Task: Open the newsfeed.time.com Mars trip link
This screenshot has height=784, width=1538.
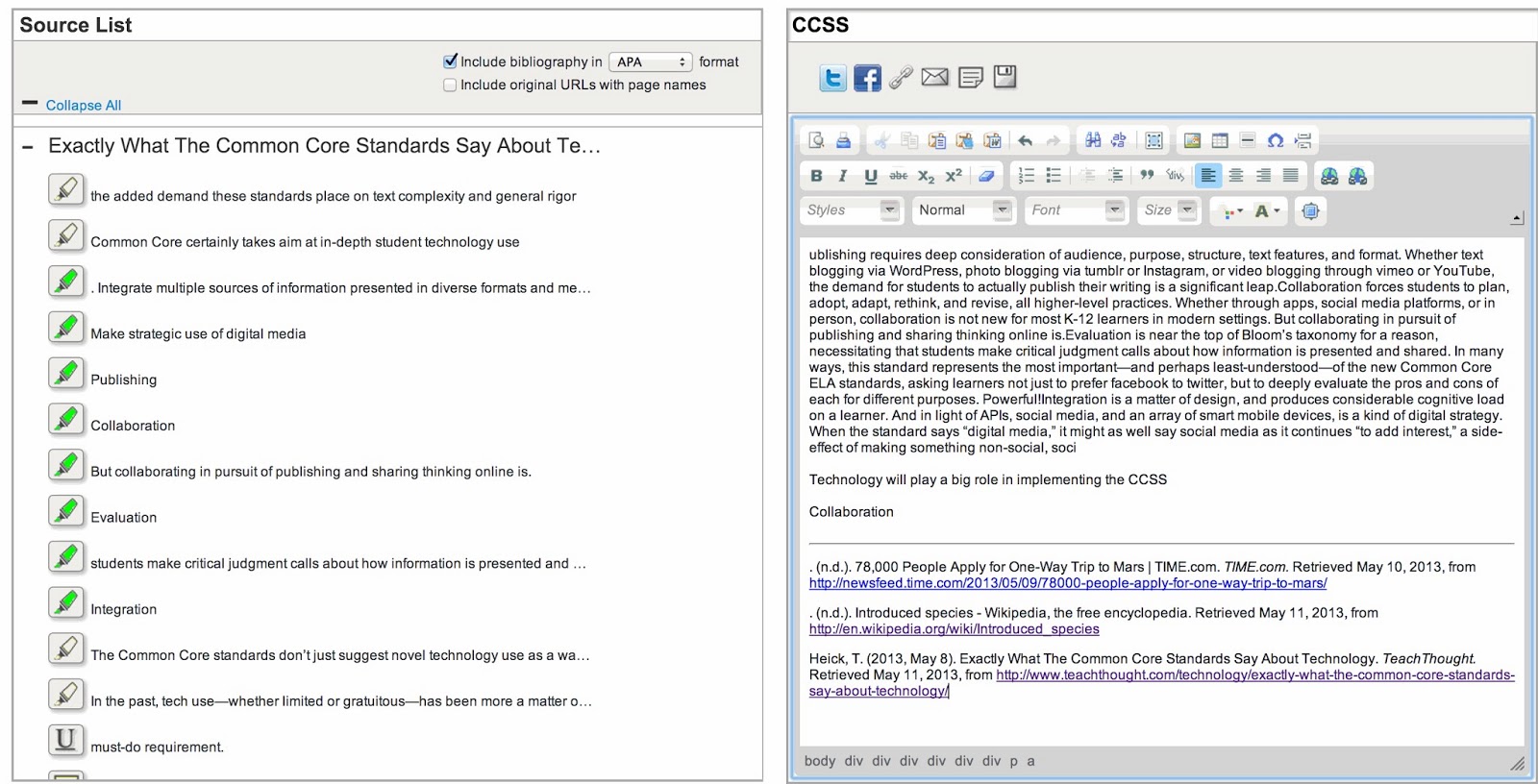Action: point(1068,583)
